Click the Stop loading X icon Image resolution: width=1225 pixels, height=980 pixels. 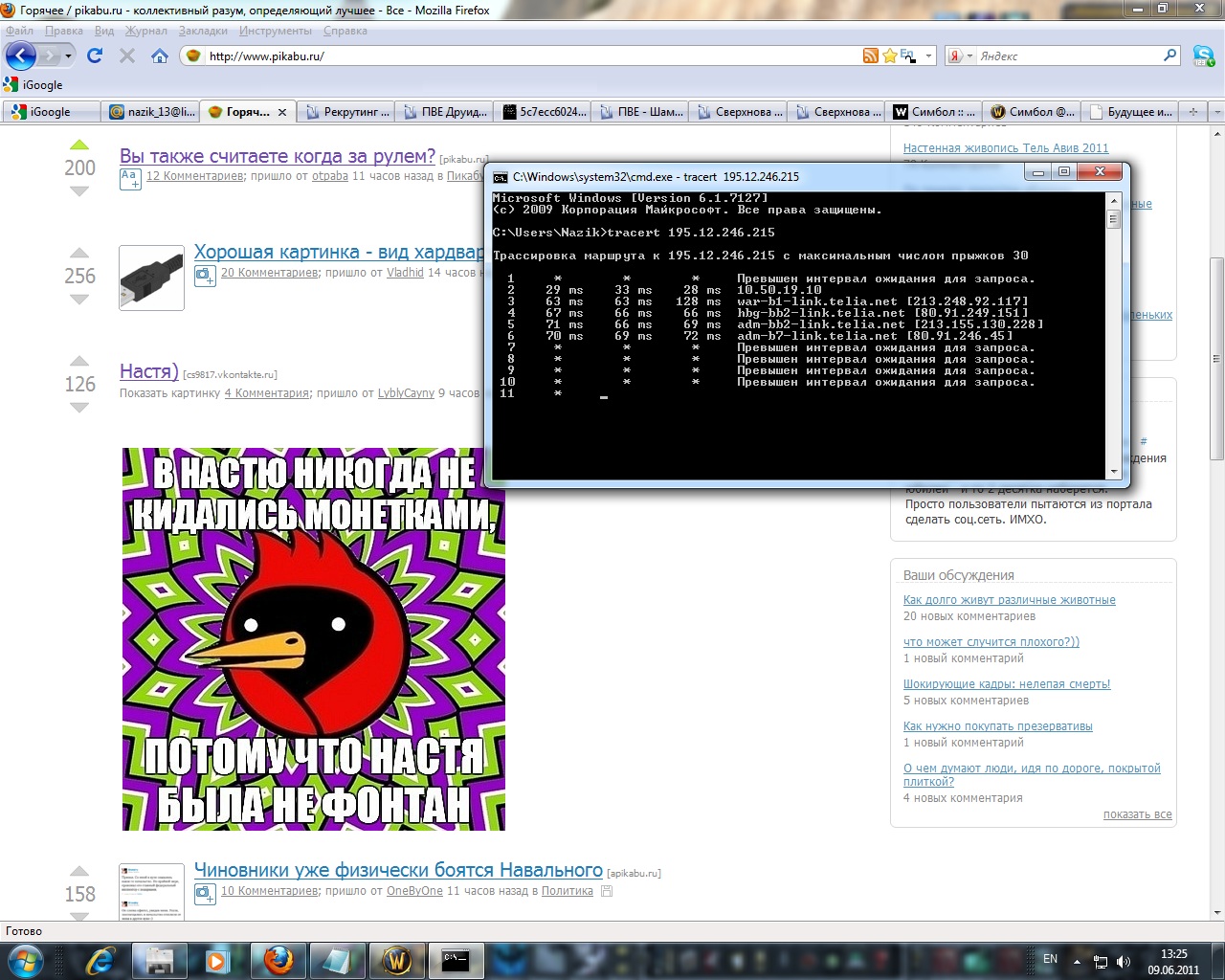126,56
